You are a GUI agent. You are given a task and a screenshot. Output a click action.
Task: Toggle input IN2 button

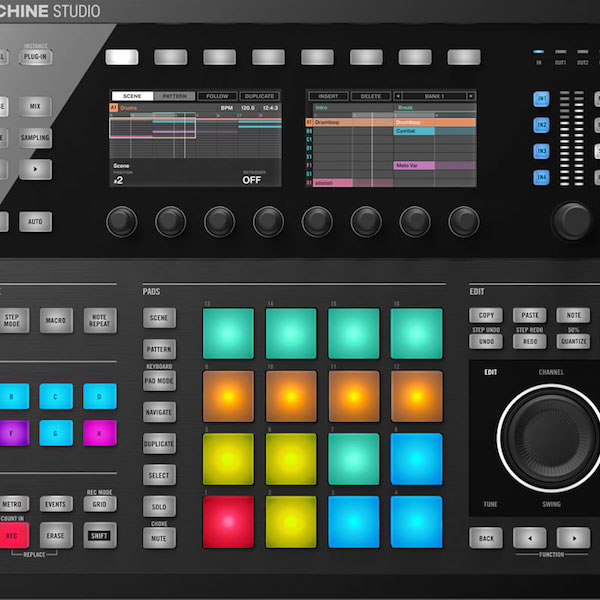click(541, 125)
